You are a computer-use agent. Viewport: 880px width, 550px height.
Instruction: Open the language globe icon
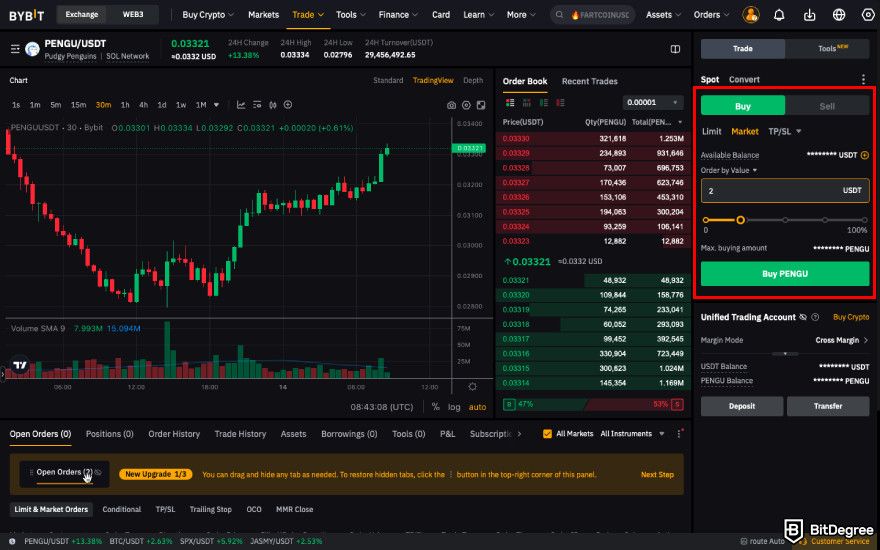(x=839, y=15)
